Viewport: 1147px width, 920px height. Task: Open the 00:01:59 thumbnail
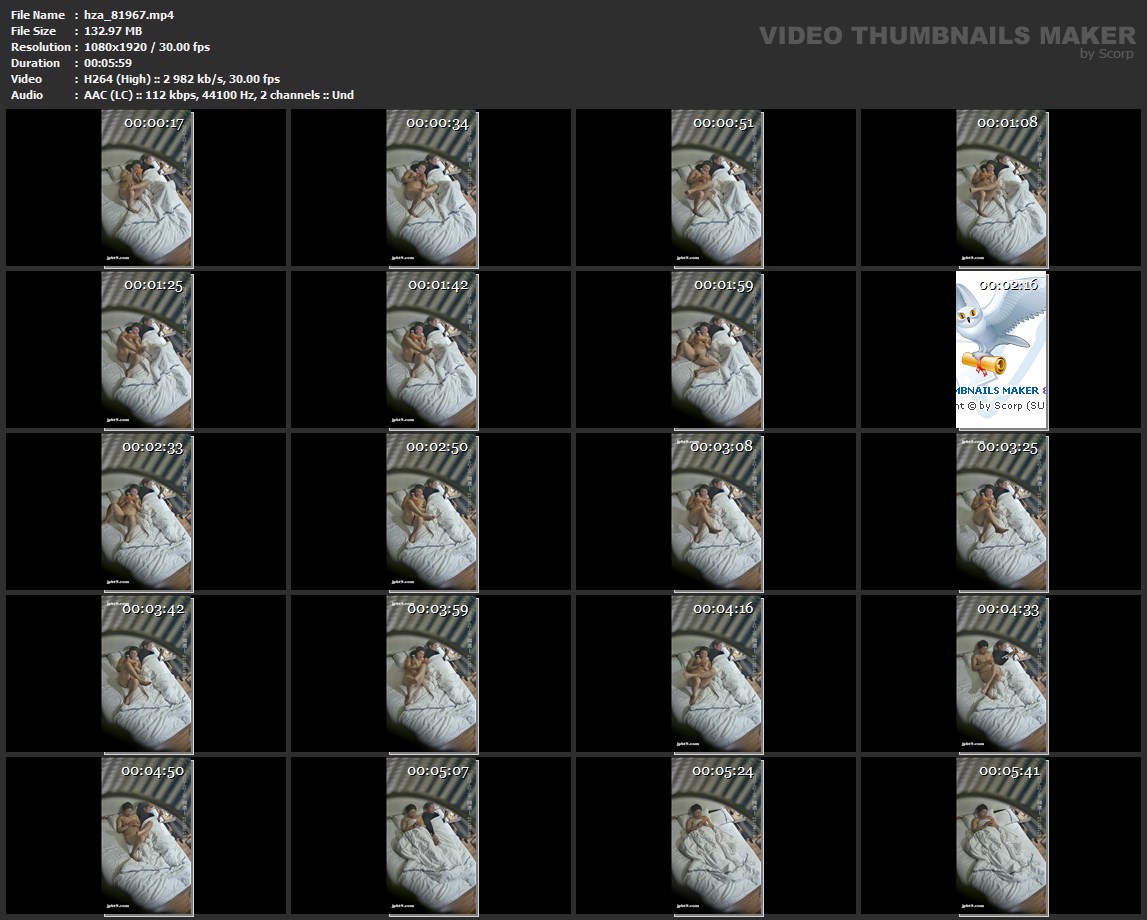(716, 350)
